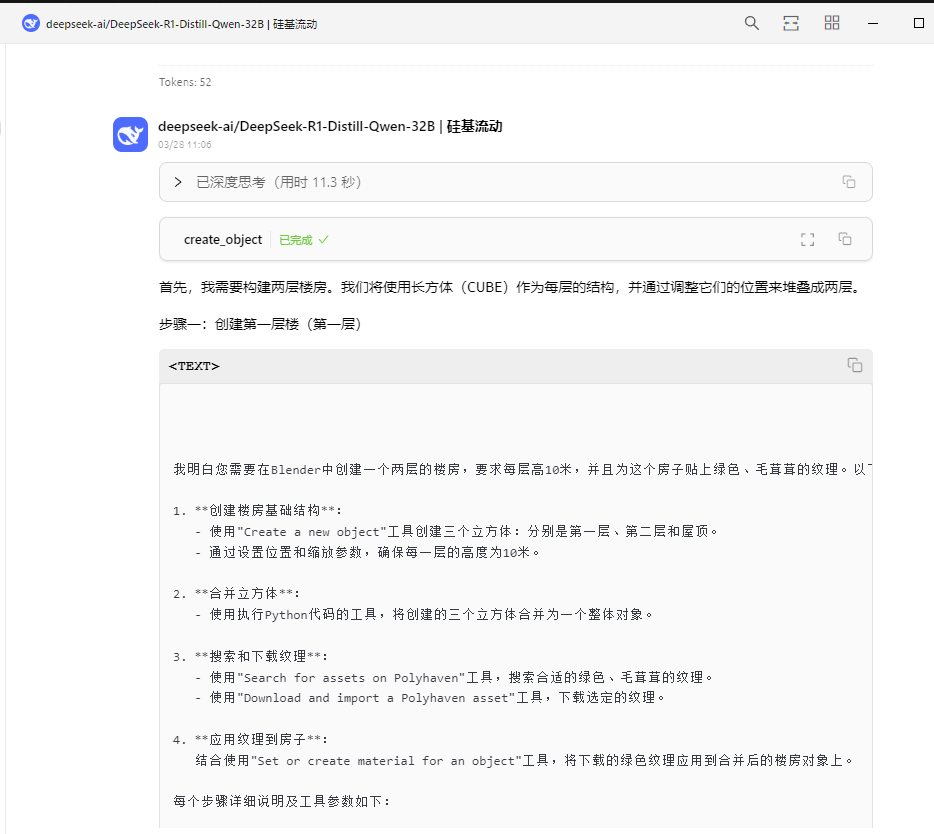934x834 pixels.
Task: Click the 已深度思考 (用时 11.3 秒) text
Action: pyautogui.click(x=279, y=182)
